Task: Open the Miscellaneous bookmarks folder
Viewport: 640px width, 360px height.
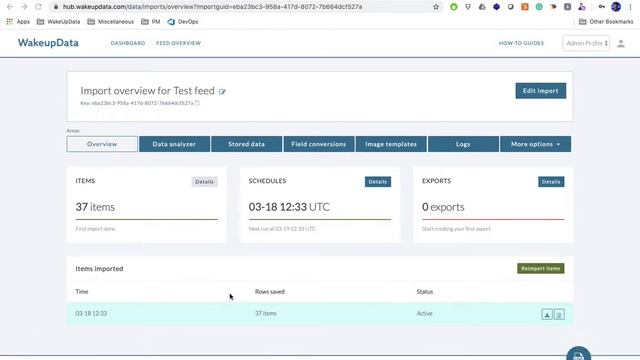Action: pos(111,22)
